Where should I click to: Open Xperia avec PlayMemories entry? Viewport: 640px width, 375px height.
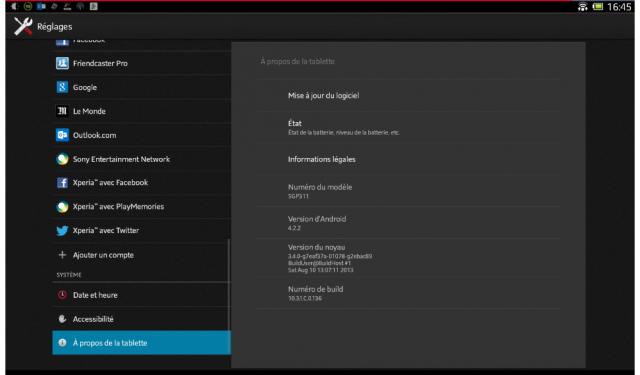pyautogui.click(x=141, y=206)
